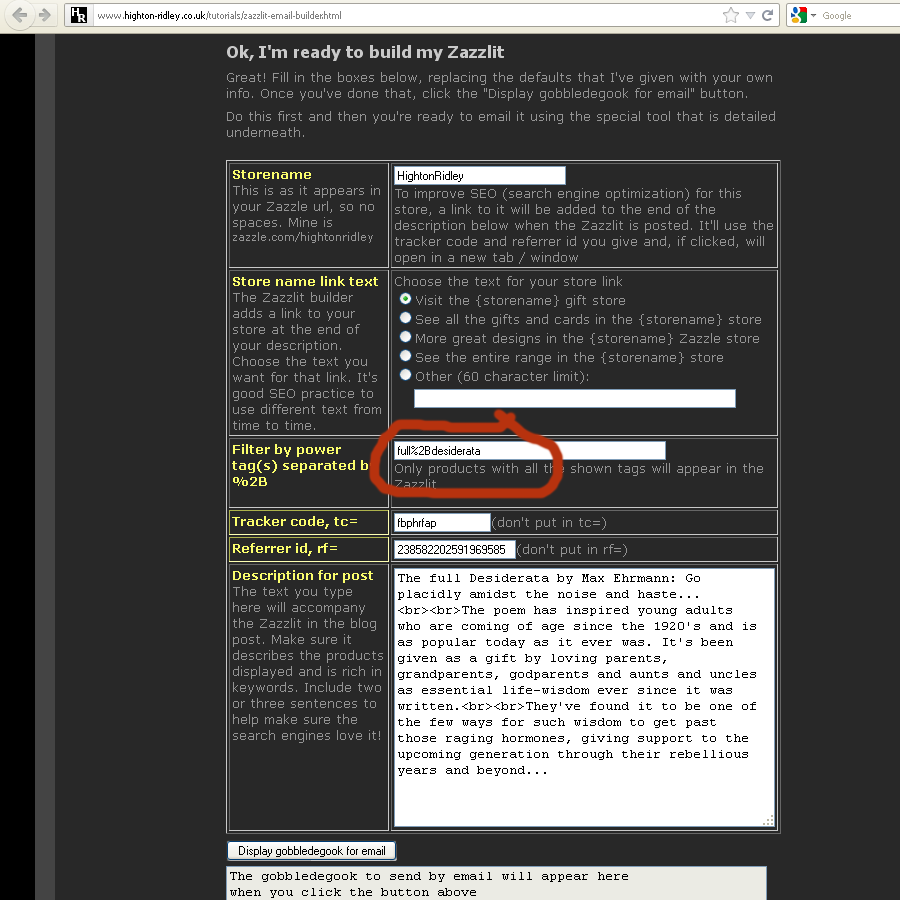Screen dimensions: 900x900
Task: Click the 'Referrer id, rf=' label
Action: pos(285,548)
